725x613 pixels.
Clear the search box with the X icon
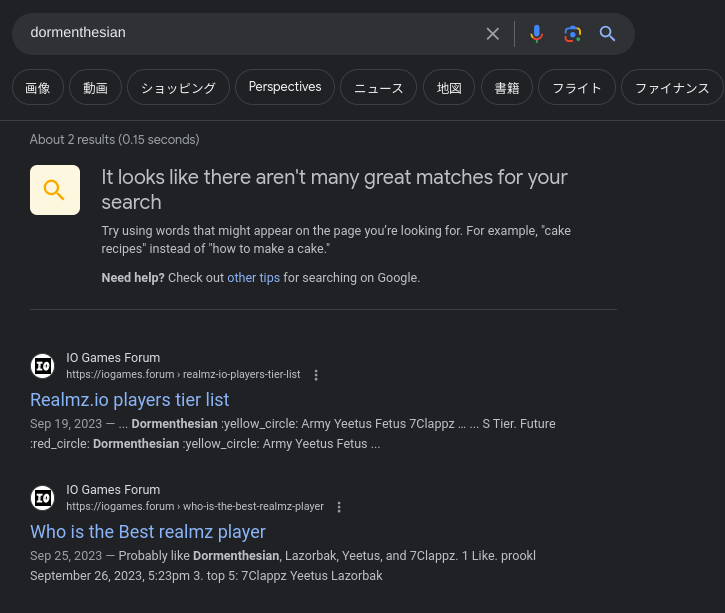pos(492,34)
